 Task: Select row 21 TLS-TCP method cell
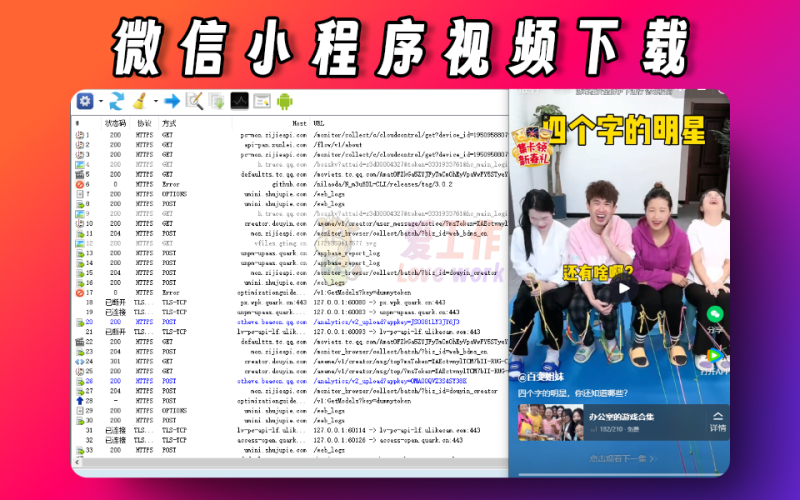[x=174, y=332]
